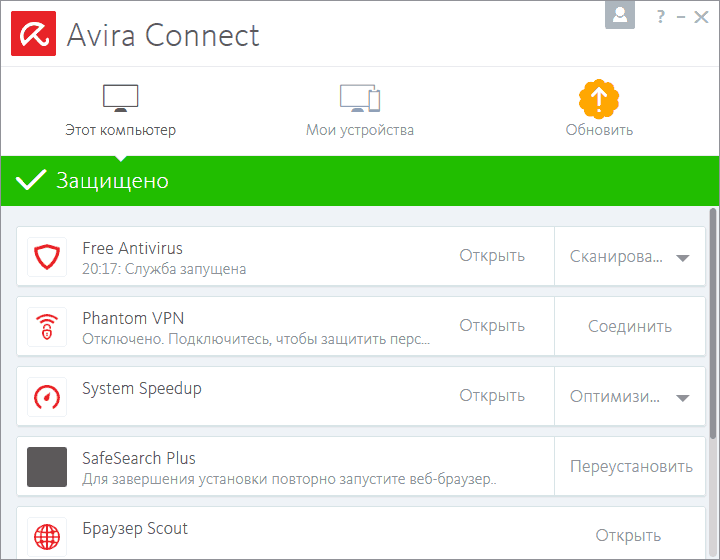The height and width of the screenshot is (560, 720).
Task: Start scan with the Сканирова... button
Action: click(616, 257)
